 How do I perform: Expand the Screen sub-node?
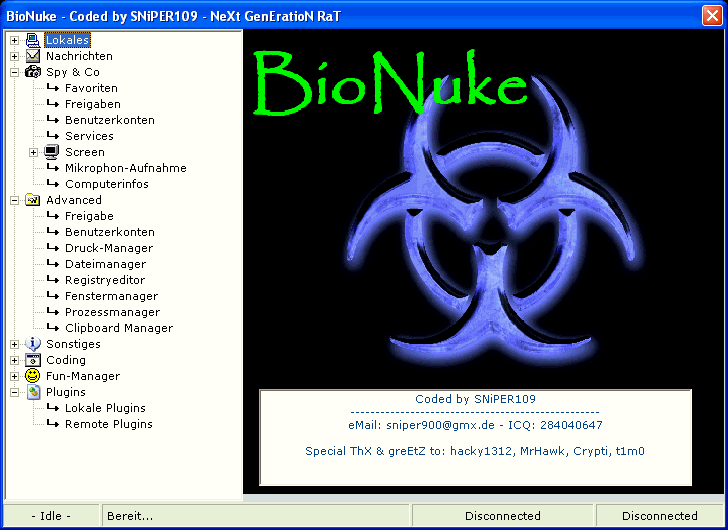(x=34, y=152)
